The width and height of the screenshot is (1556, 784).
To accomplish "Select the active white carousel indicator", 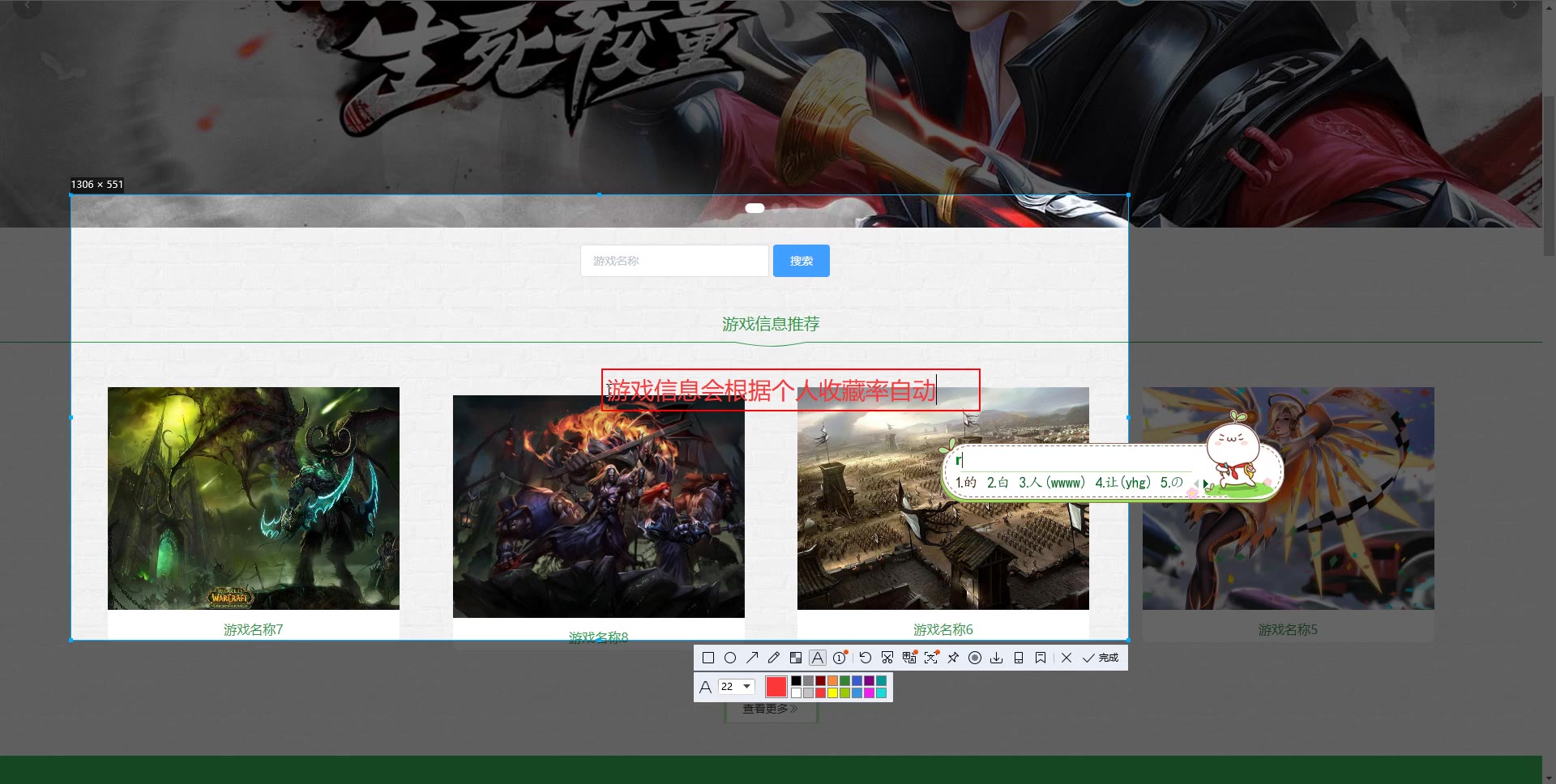I will (x=754, y=208).
